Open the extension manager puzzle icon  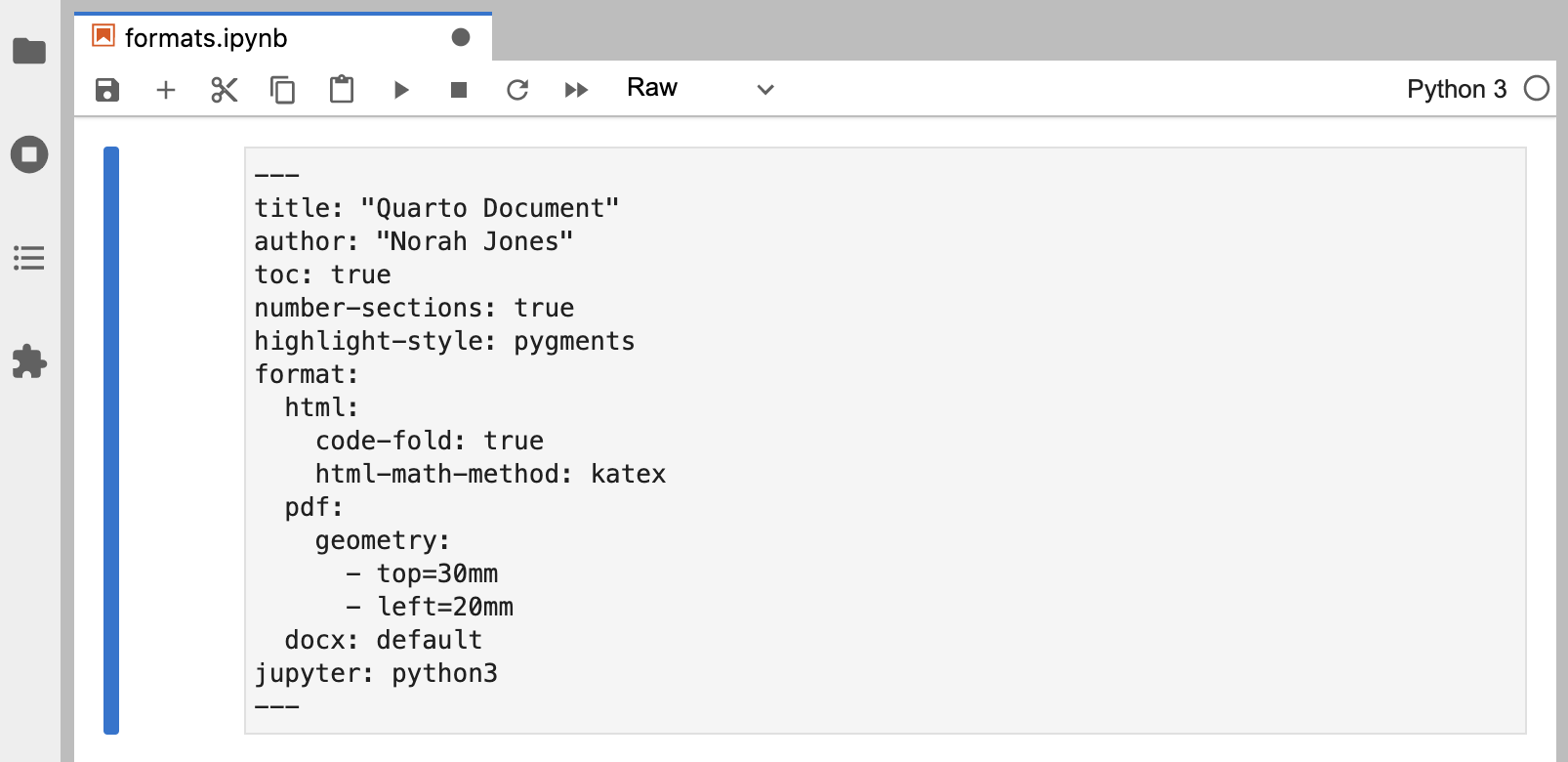tap(29, 361)
